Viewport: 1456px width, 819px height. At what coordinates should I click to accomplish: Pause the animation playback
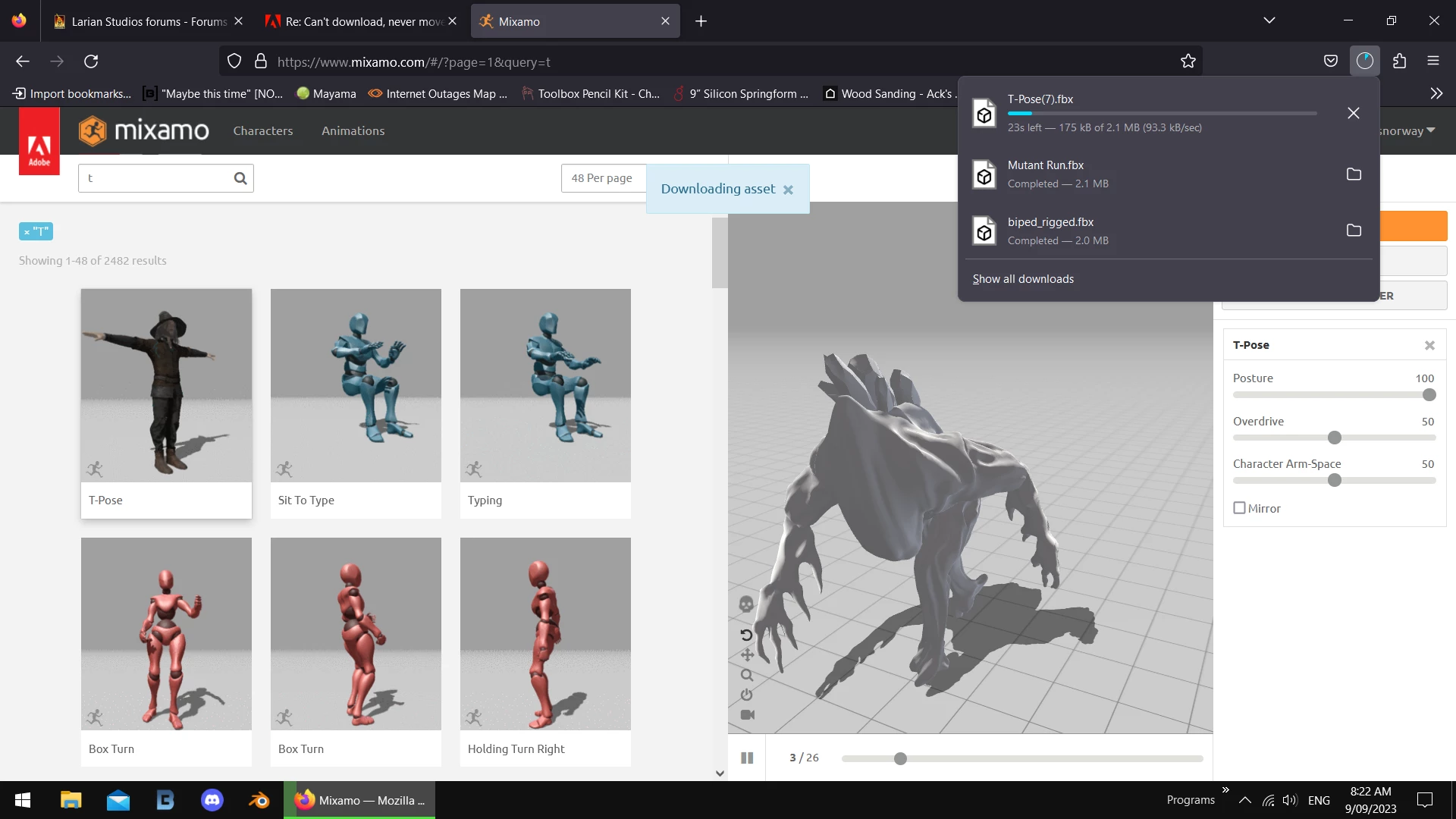747,758
